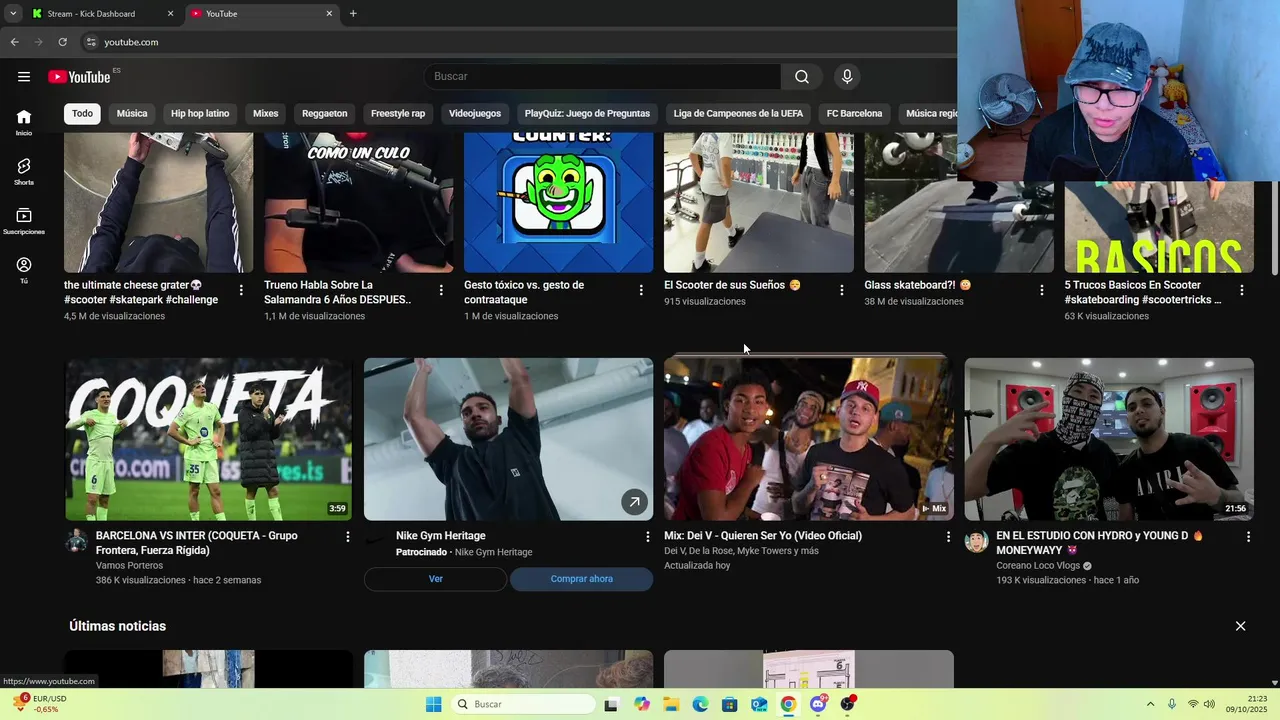
Task: Open options for EN EL ESTUDIO video
Action: click(1248, 537)
